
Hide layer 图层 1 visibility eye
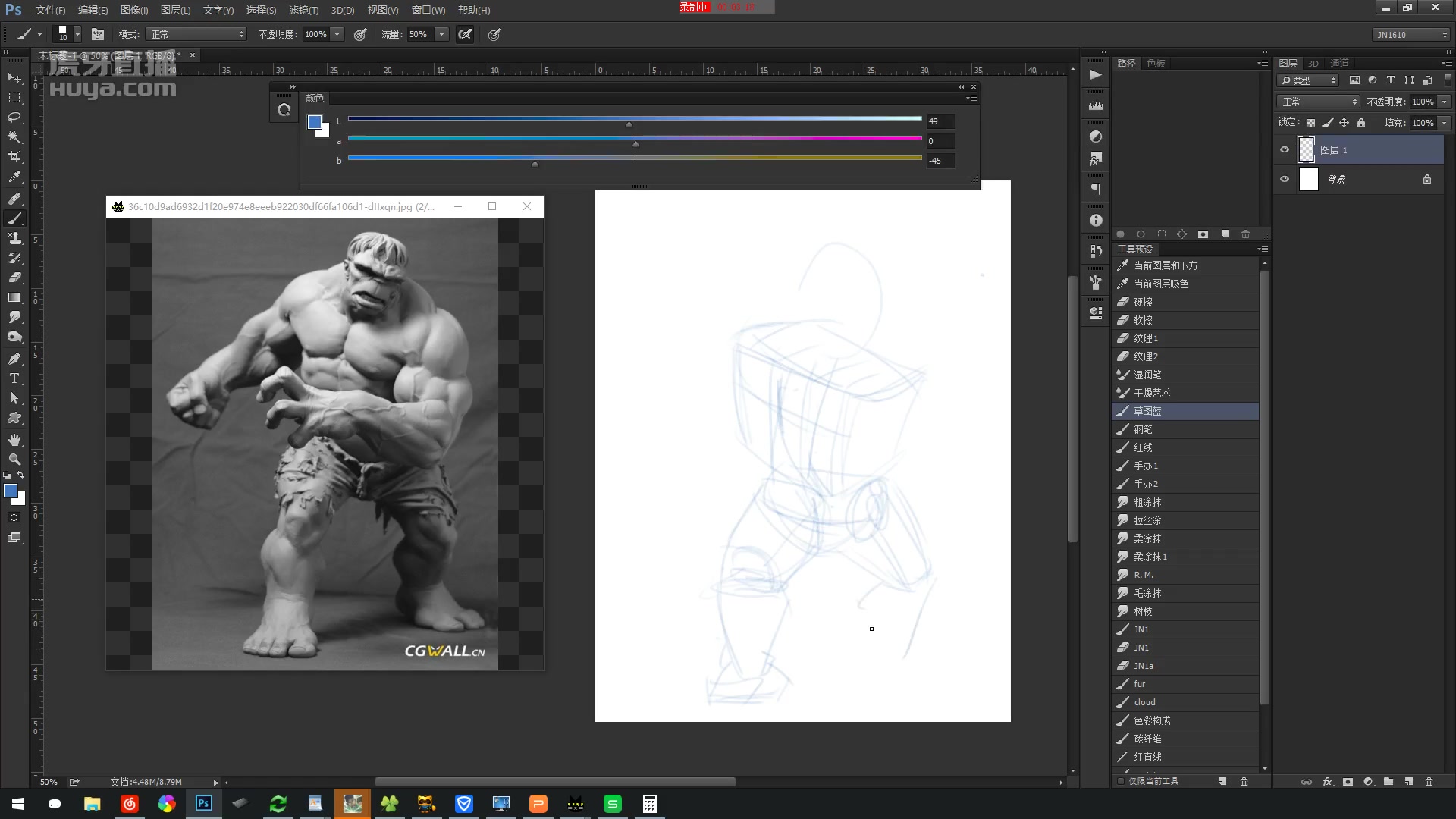[x=1285, y=150]
